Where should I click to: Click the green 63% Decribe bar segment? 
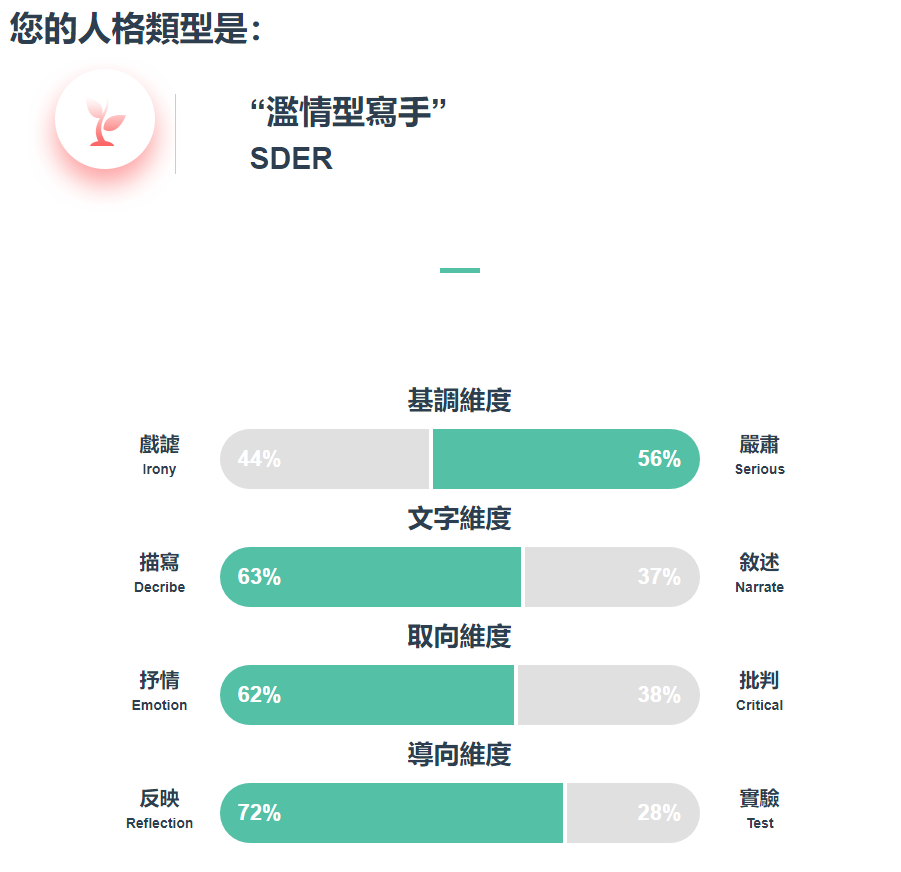pos(371,577)
